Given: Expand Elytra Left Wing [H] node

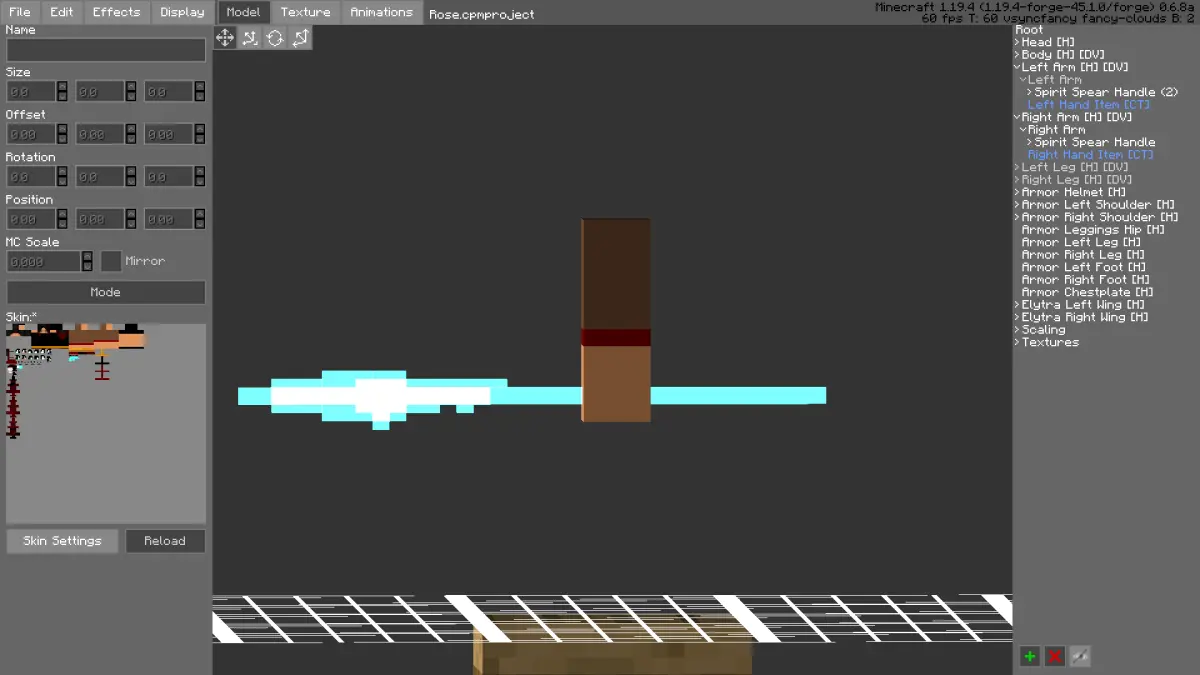Looking at the screenshot, I should (1018, 305).
